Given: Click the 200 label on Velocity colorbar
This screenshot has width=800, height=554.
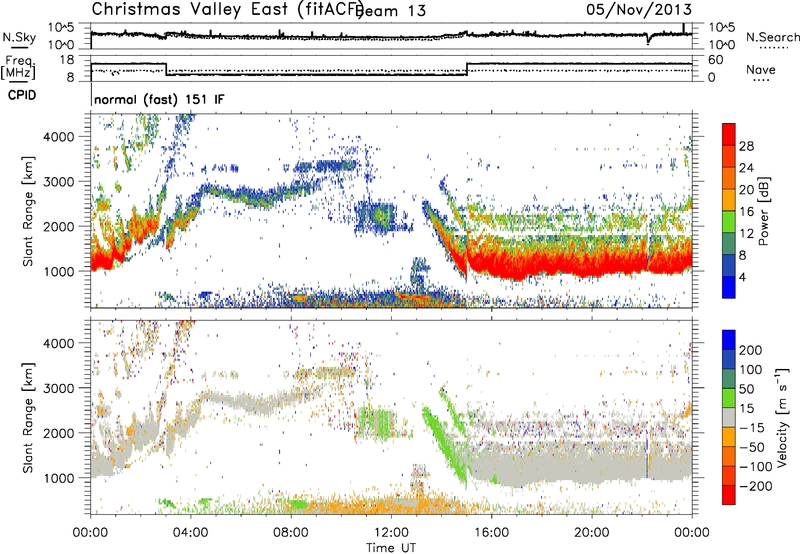Looking at the screenshot, I should coord(751,350).
